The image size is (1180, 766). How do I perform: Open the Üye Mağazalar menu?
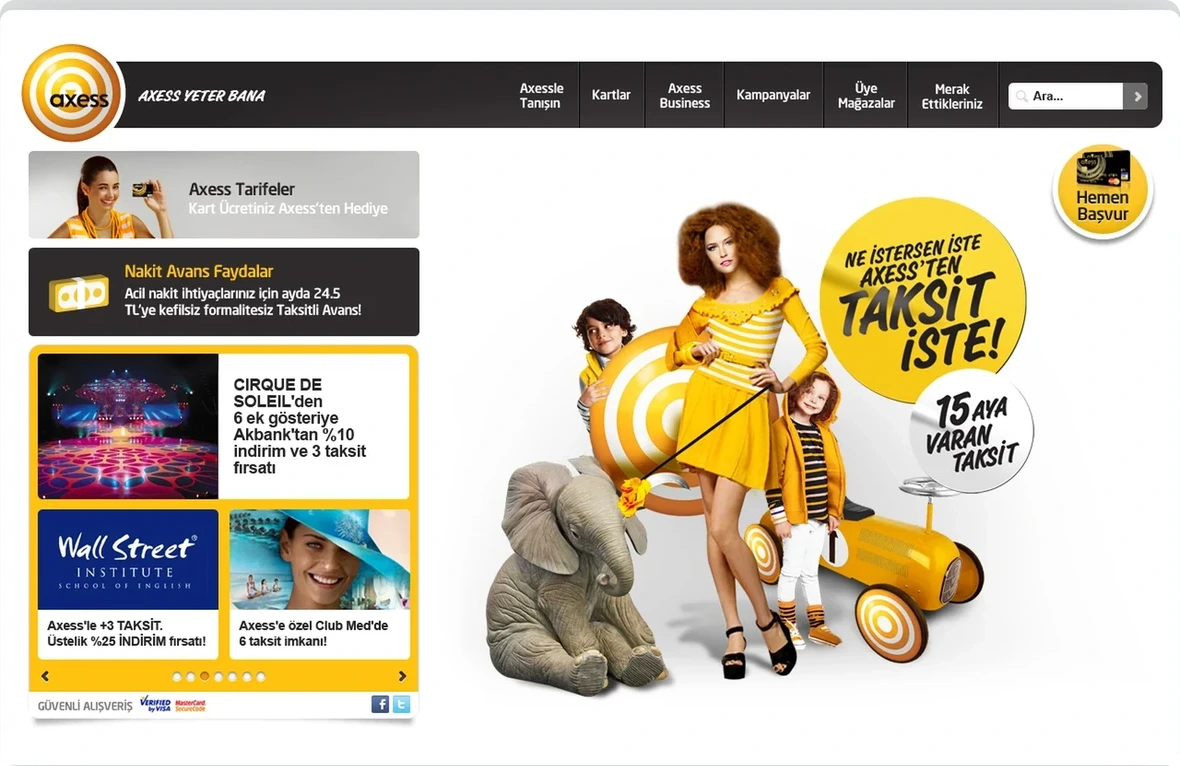tap(866, 96)
